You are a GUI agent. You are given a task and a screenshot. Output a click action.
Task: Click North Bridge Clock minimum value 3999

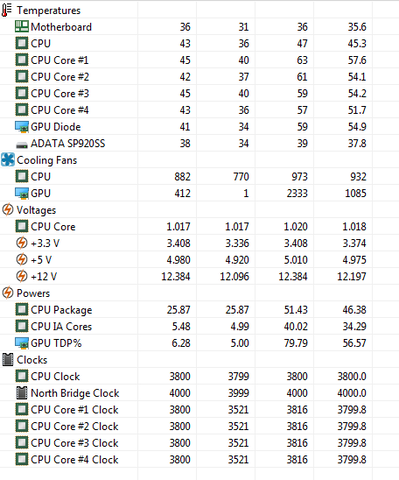pos(238,393)
